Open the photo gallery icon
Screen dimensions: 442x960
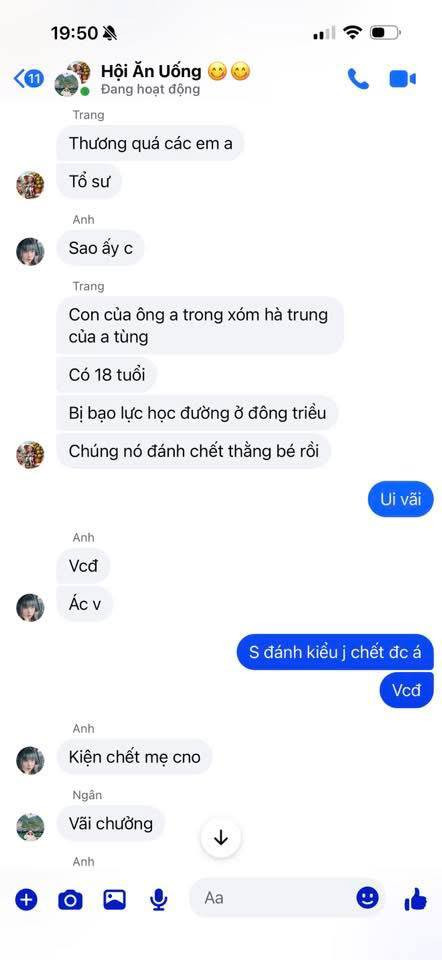114,899
